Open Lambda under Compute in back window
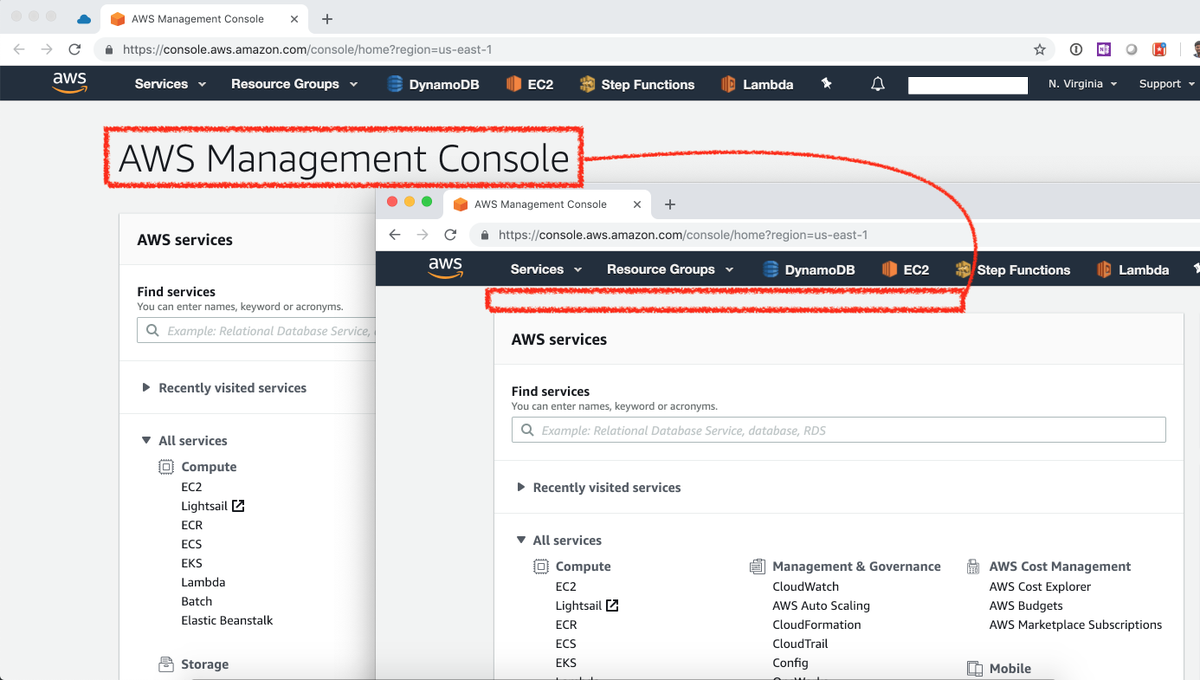Image resolution: width=1200 pixels, height=680 pixels. (x=203, y=582)
